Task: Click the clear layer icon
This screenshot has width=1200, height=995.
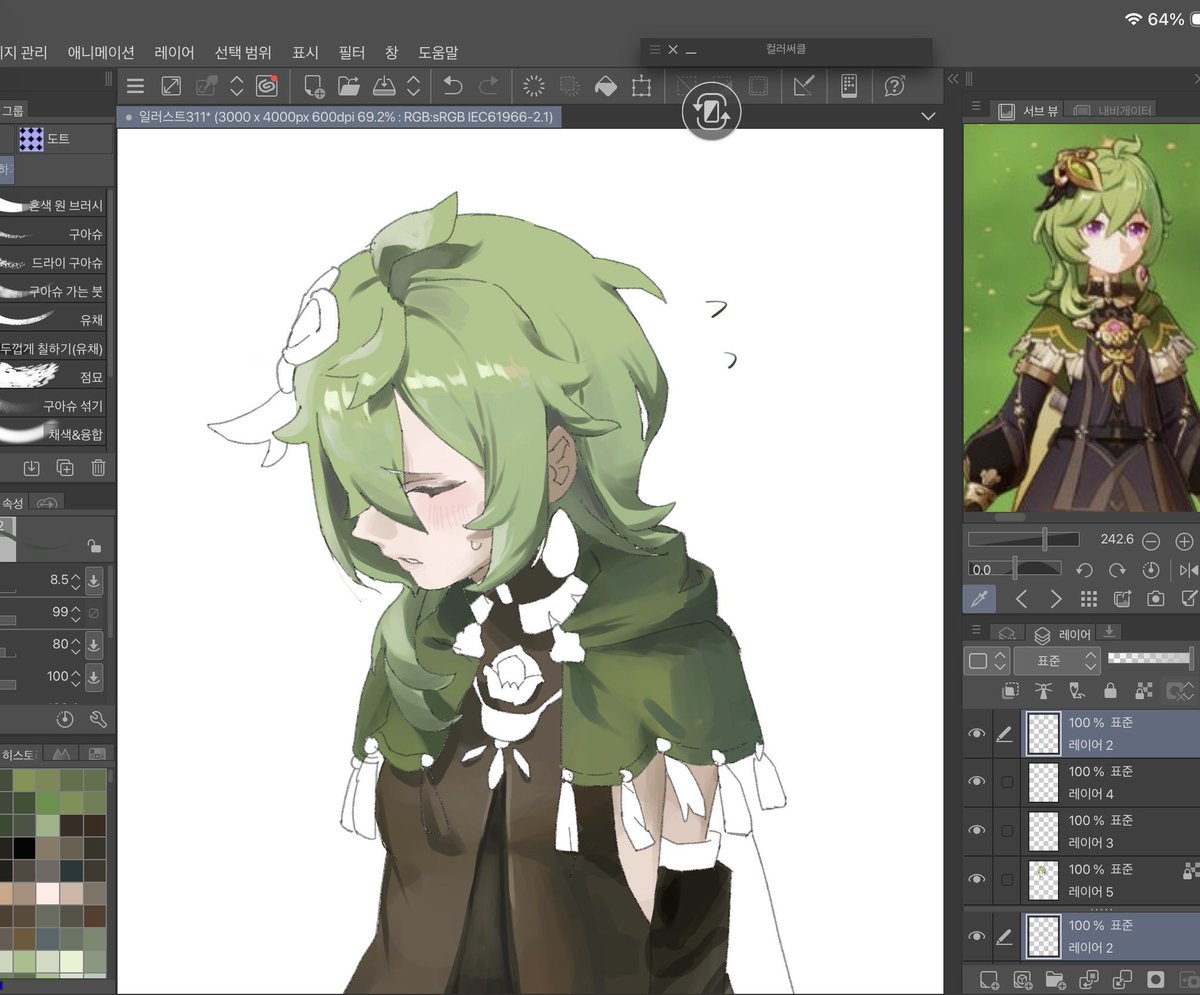Action: (534, 86)
